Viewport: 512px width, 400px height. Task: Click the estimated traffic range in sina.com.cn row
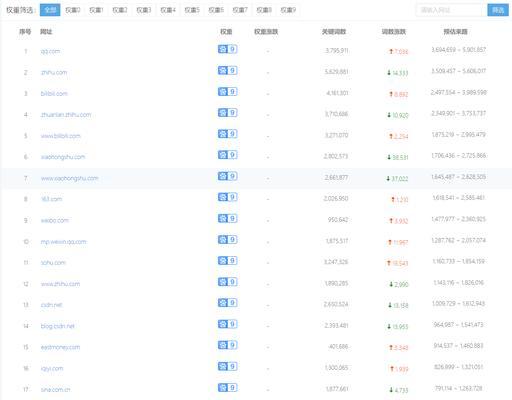(x=458, y=388)
